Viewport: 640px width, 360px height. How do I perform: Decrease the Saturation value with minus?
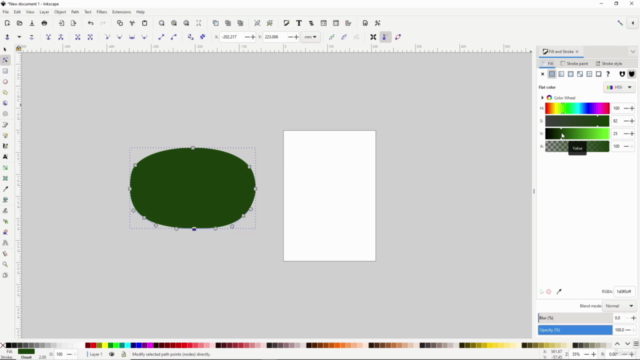627,121
